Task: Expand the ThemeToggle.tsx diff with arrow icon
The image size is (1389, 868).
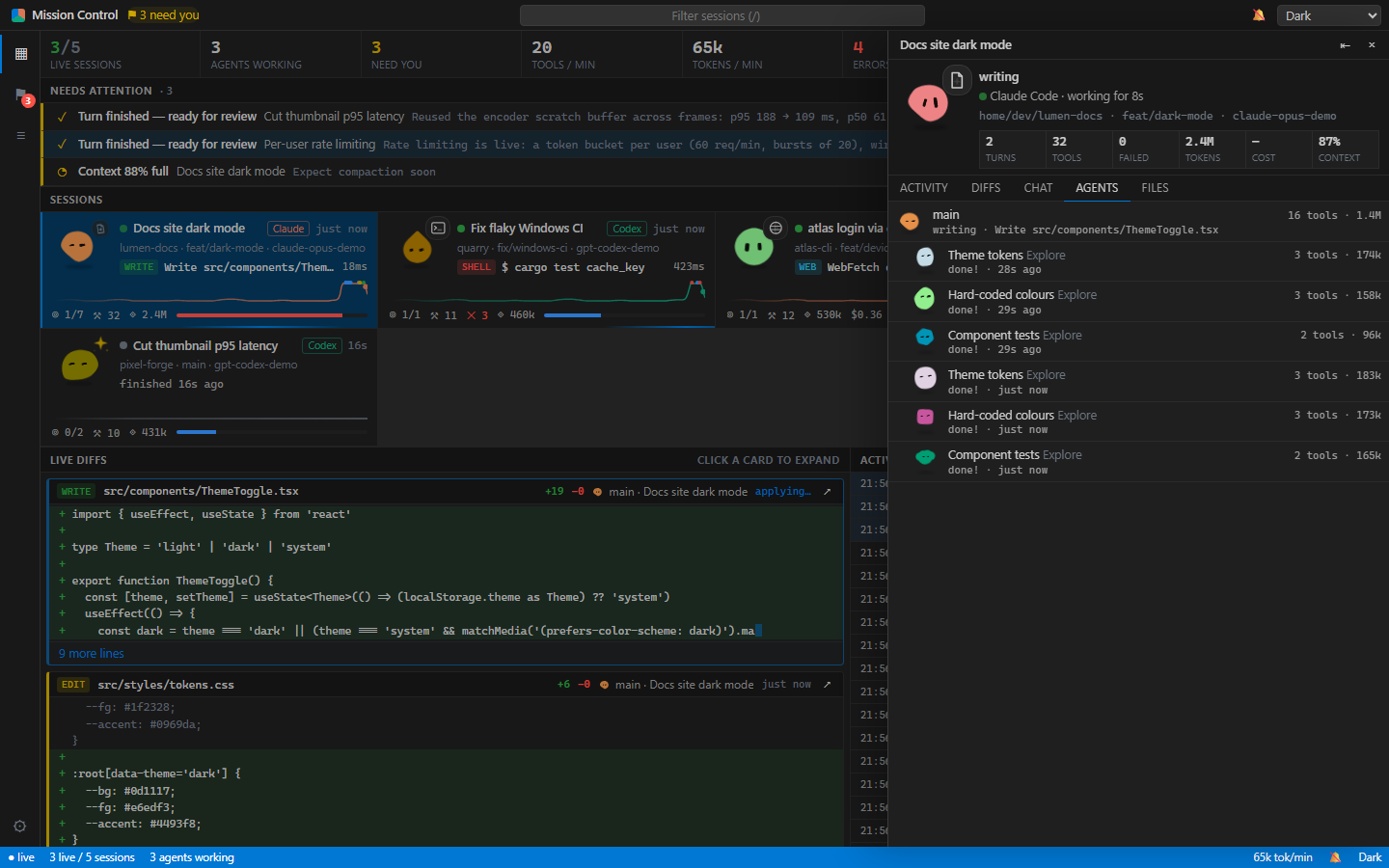Action: pyautogui.click(x=827, y=492)
